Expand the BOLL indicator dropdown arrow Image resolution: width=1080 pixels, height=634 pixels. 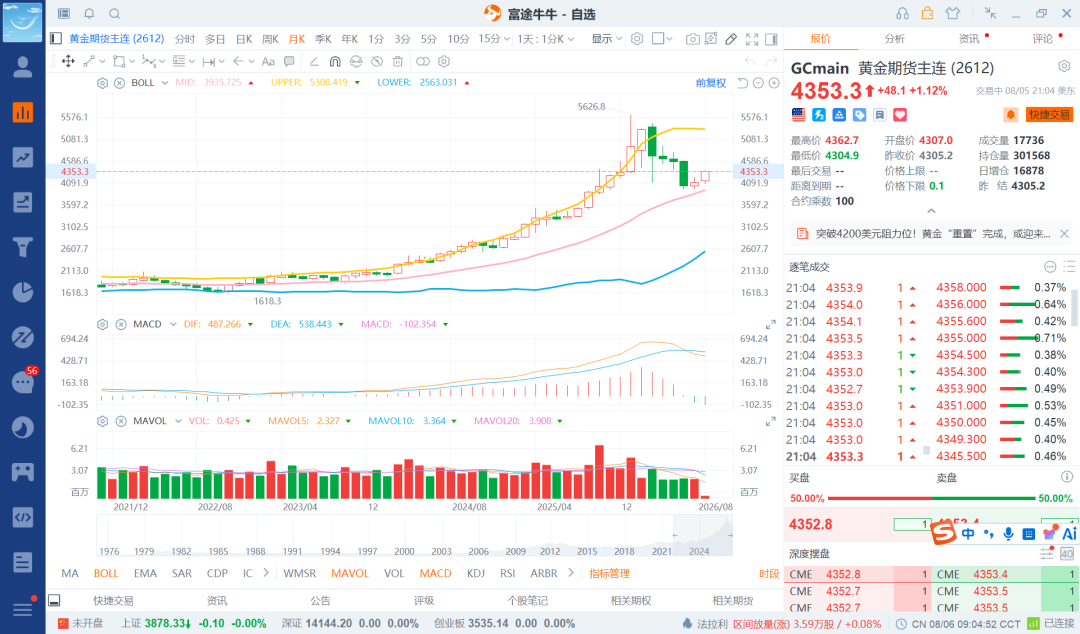click(x=165, y=83)
